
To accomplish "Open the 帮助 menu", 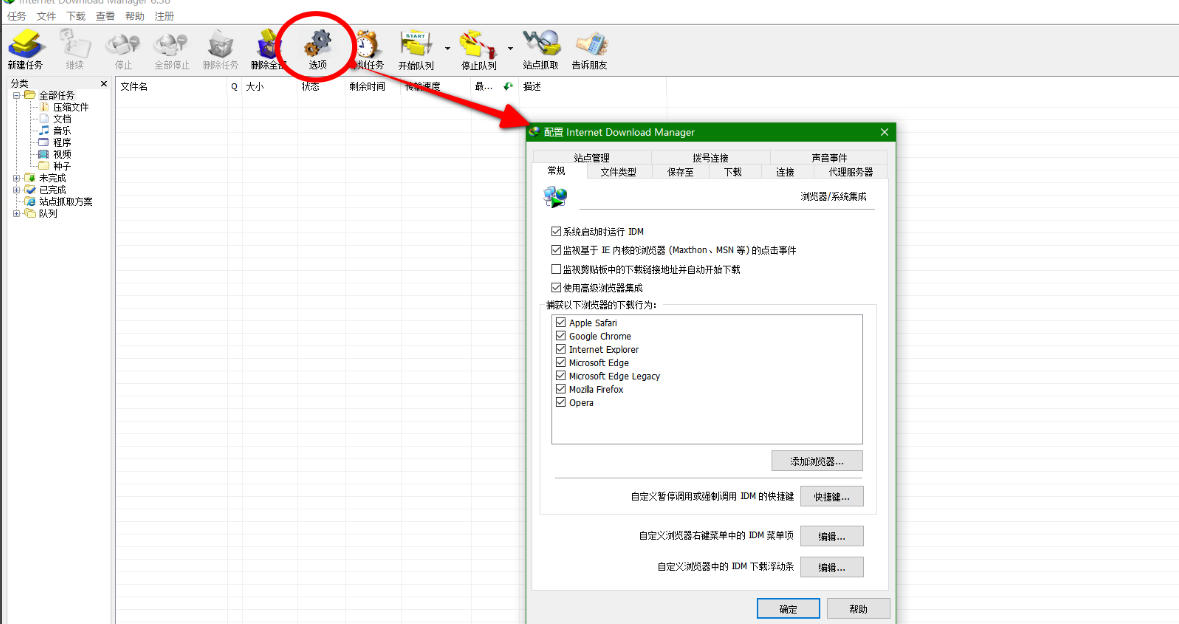I will [135, 16].
